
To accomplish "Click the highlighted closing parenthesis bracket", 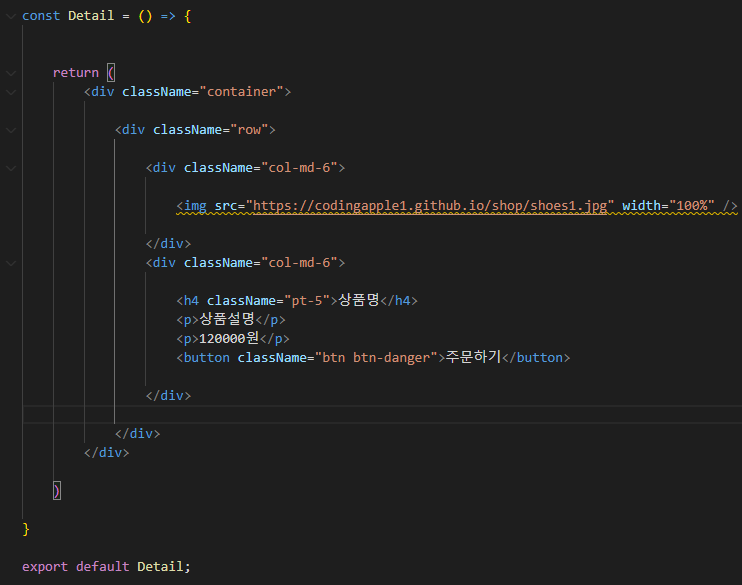I will [57, 491].
